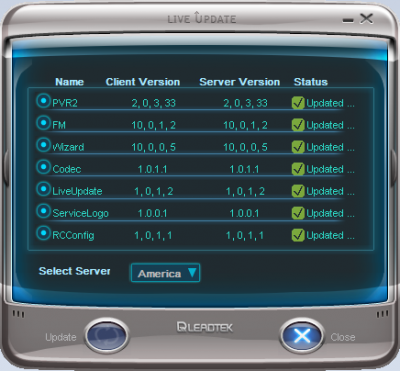Click the green checkmark for LiveUpdate
Screen dimensions: 400x371
[298, 191]
